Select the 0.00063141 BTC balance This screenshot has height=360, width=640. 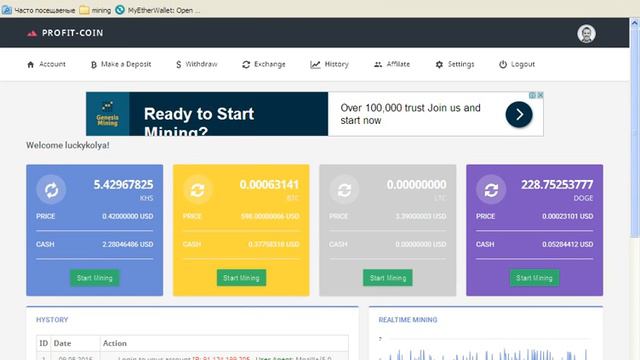pos(269,185)
